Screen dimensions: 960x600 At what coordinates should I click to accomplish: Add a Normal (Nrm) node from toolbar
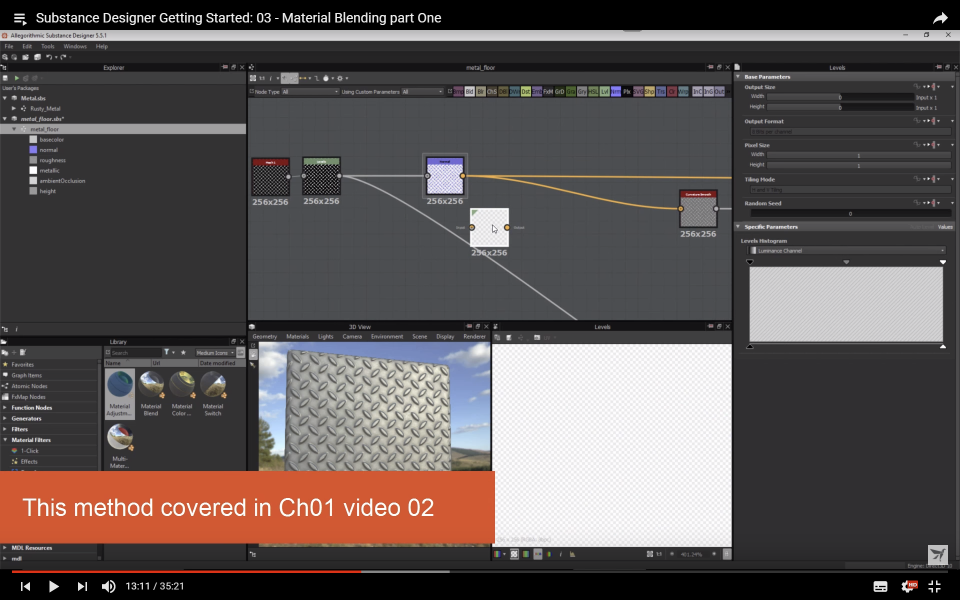point(615,92)
